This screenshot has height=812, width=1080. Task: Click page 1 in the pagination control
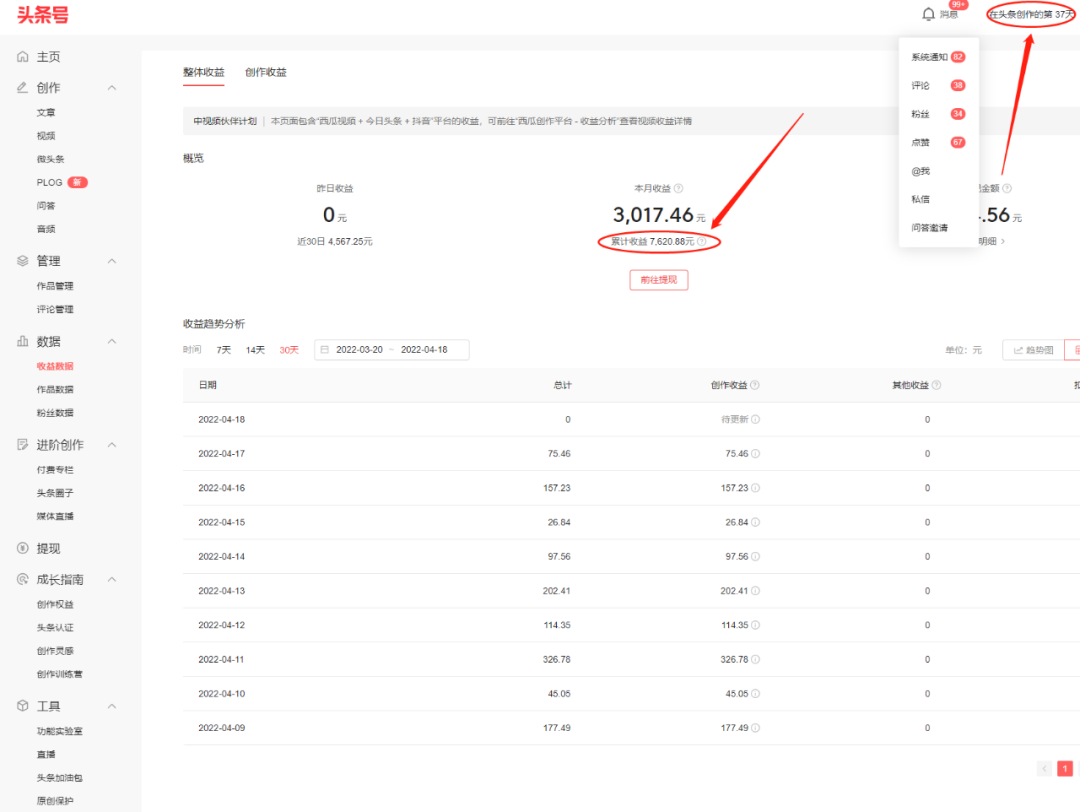[x=1064, y=768]
